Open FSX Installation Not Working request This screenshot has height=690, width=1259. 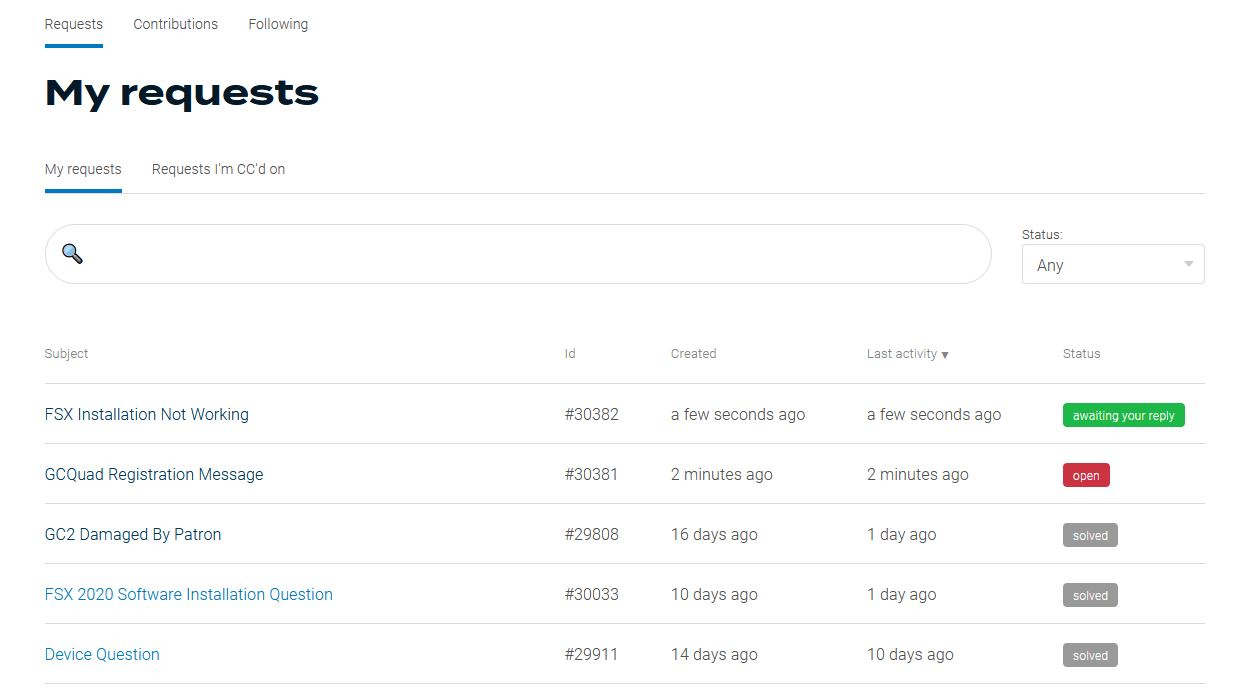[x=147, y=414]
